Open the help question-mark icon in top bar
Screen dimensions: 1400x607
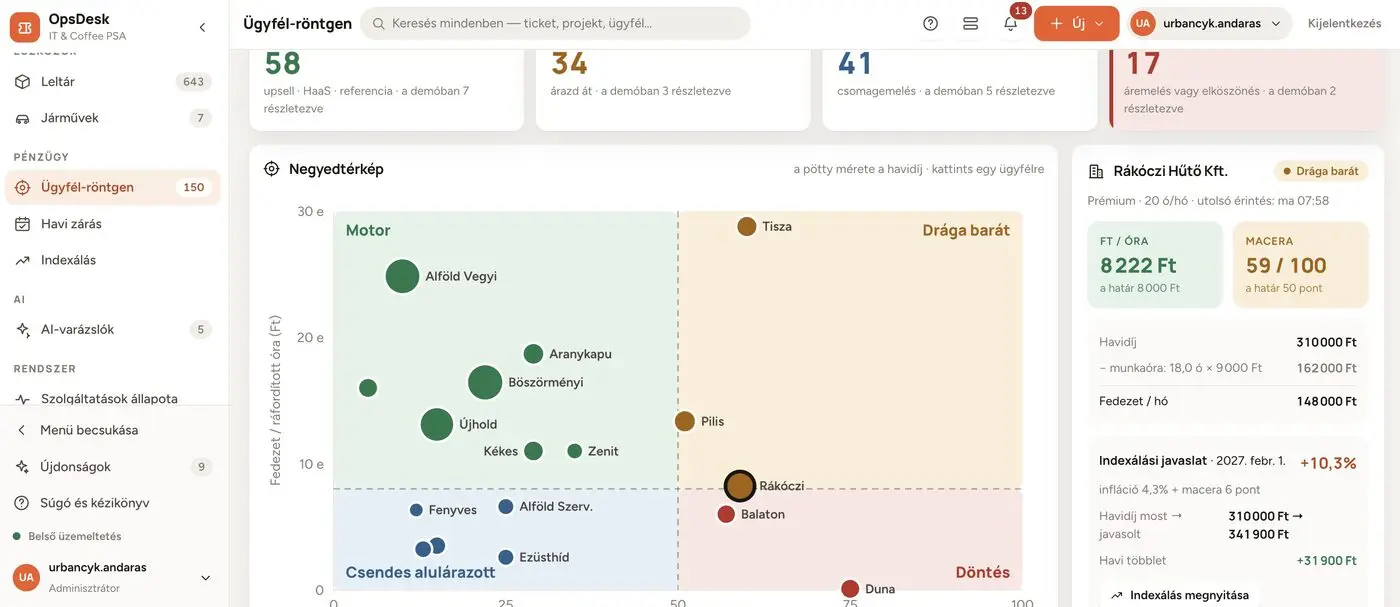click(930, 23)
